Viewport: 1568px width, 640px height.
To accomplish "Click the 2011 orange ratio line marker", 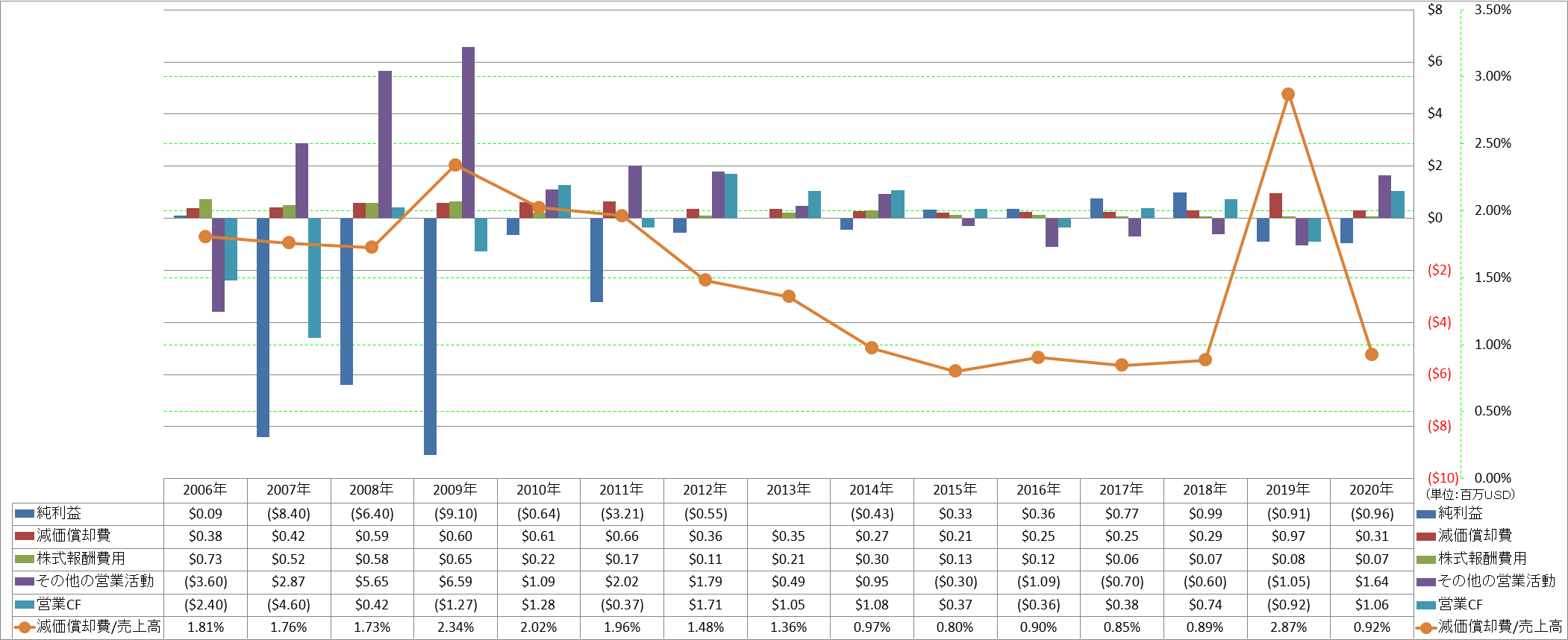I will tap(622, 216).
